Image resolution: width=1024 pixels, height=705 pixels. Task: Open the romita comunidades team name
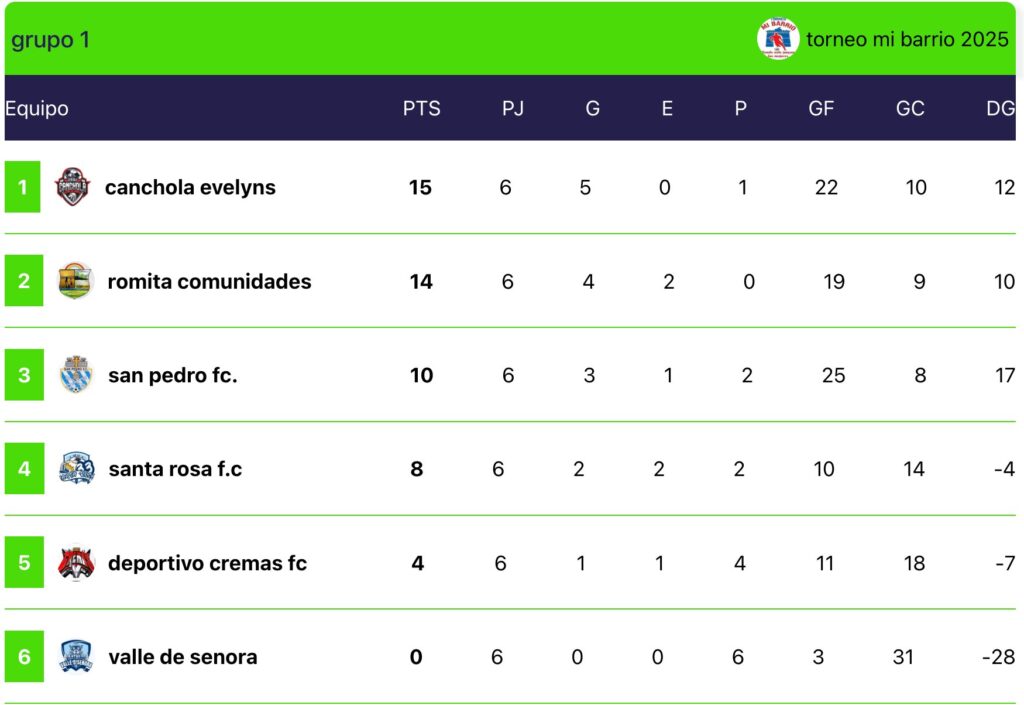[209, 281]
